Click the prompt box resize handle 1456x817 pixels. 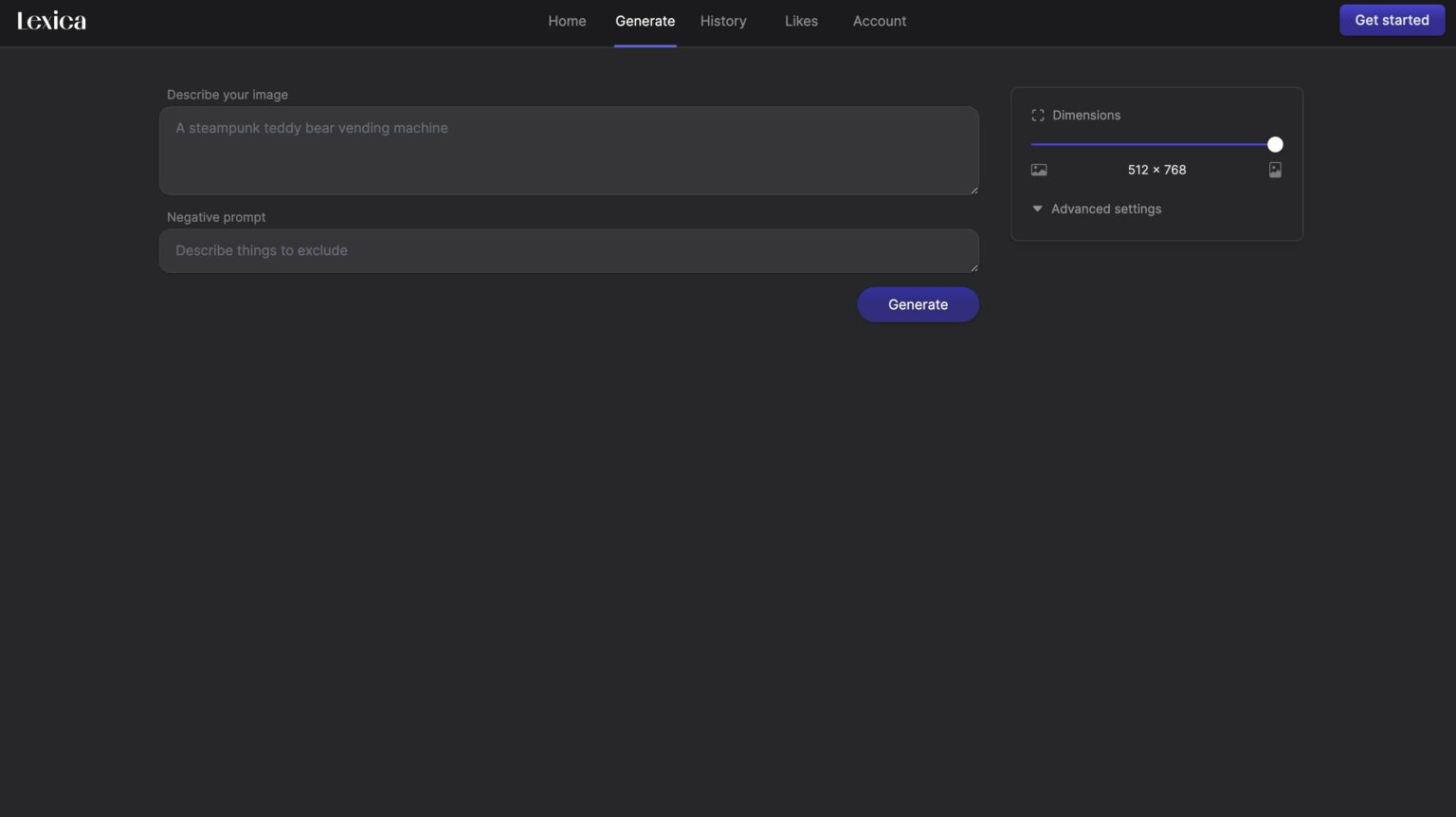[974, 190]
